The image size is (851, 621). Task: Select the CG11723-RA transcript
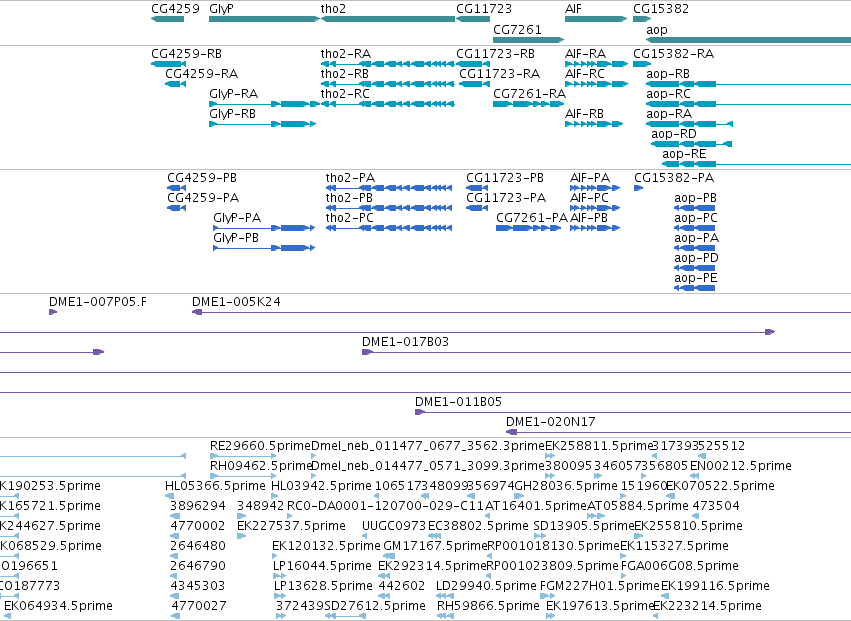(x=500, y=74)
